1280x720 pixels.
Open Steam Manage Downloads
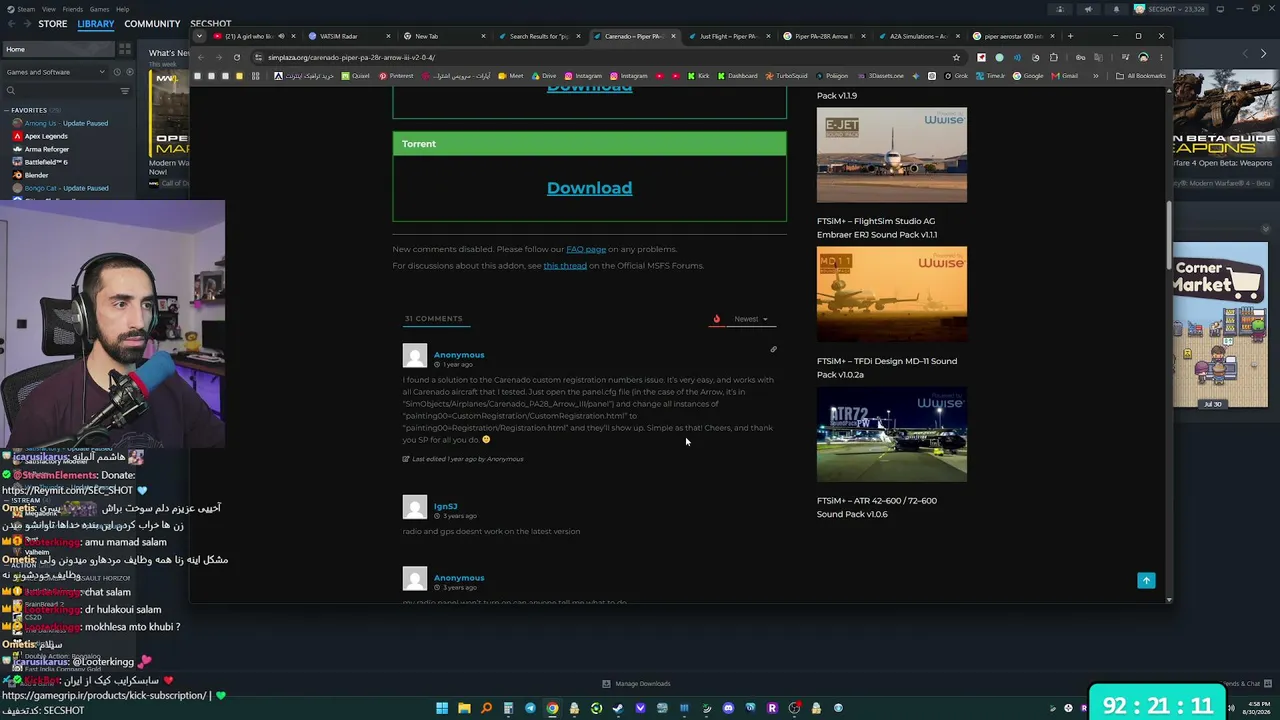pos(636,684)
